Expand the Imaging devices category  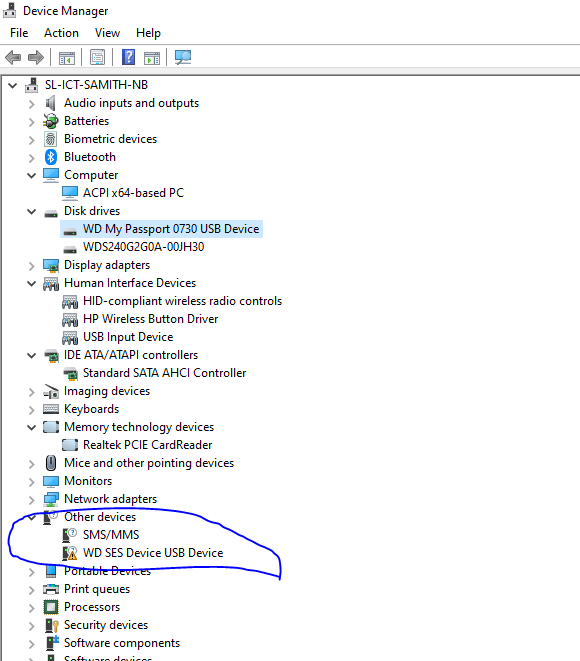click(x=32, y=392)
